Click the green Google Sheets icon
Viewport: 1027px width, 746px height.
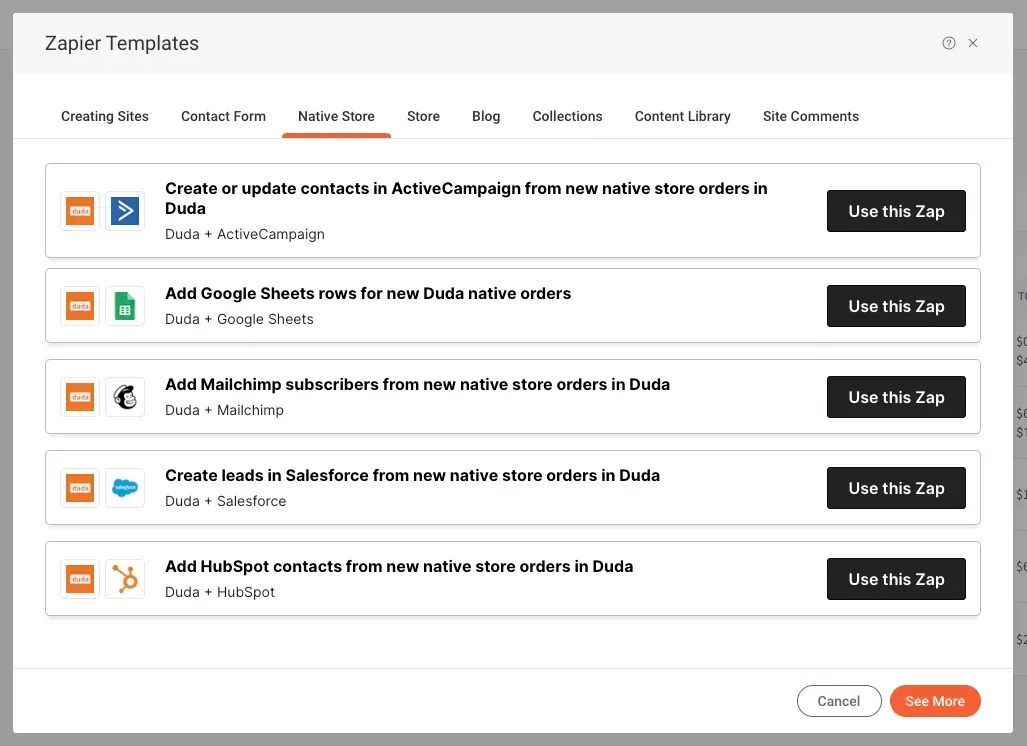coord(124,306)
